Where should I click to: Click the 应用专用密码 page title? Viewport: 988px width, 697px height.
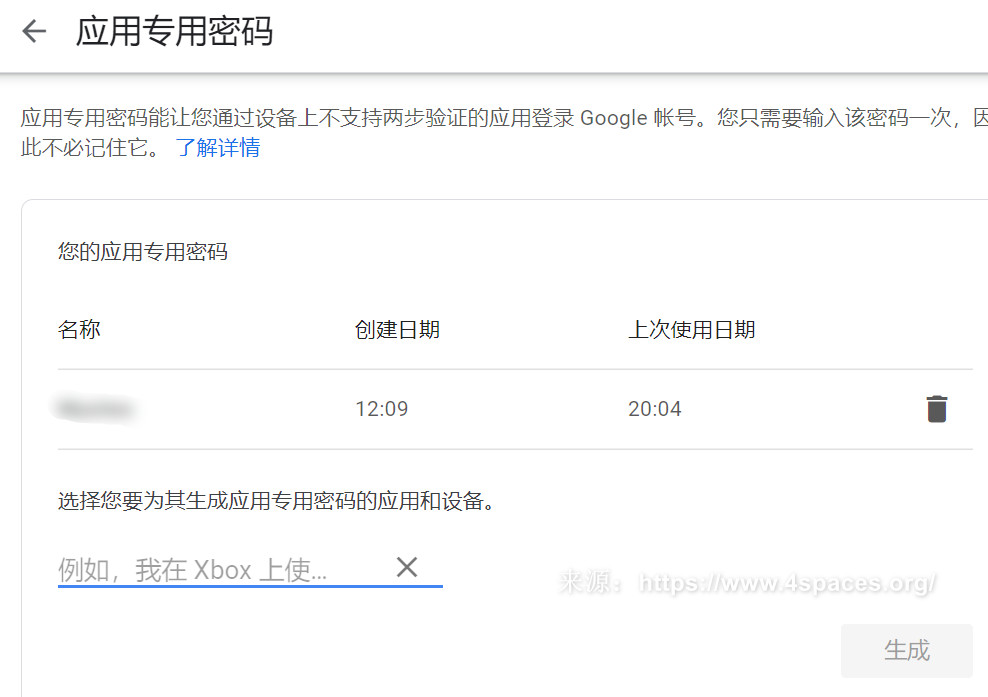[174, 32]
